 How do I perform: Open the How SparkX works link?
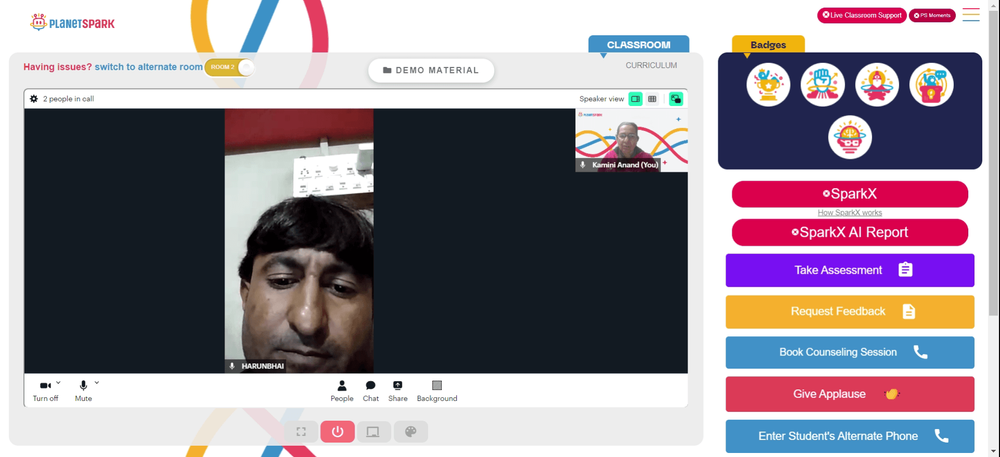(x=849, y=213)
